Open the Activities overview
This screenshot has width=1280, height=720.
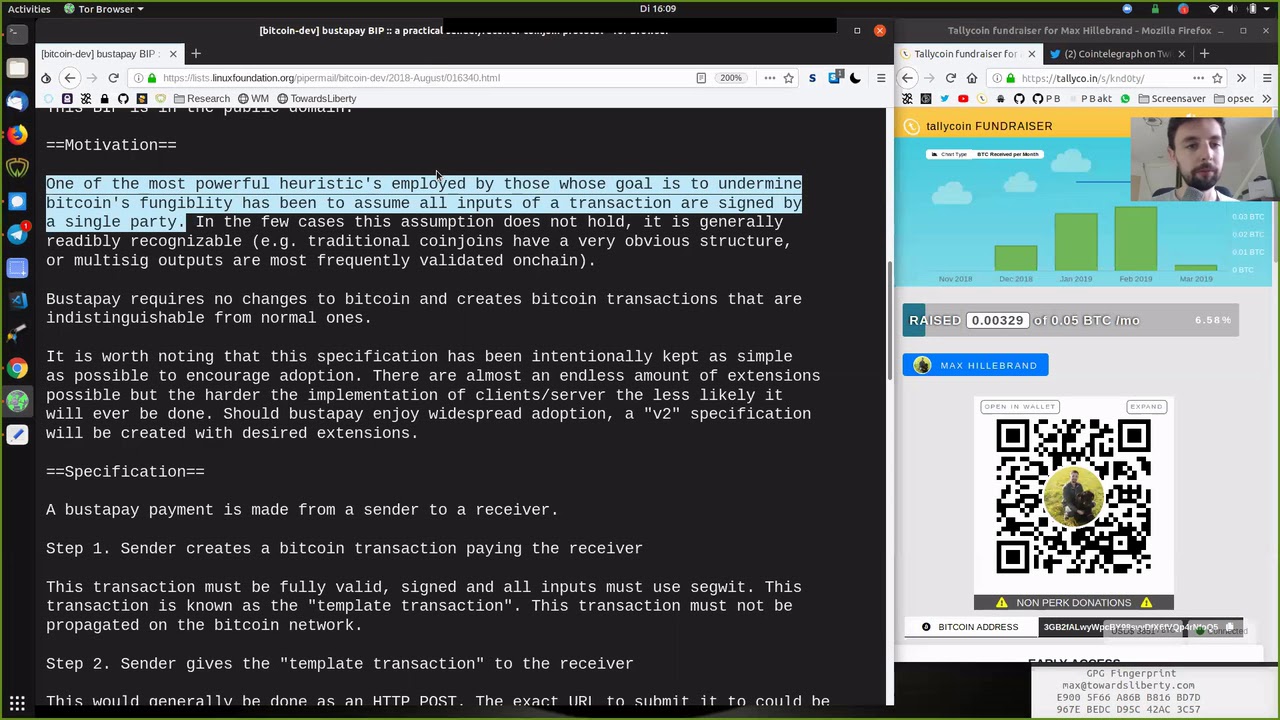pos(29,9)
